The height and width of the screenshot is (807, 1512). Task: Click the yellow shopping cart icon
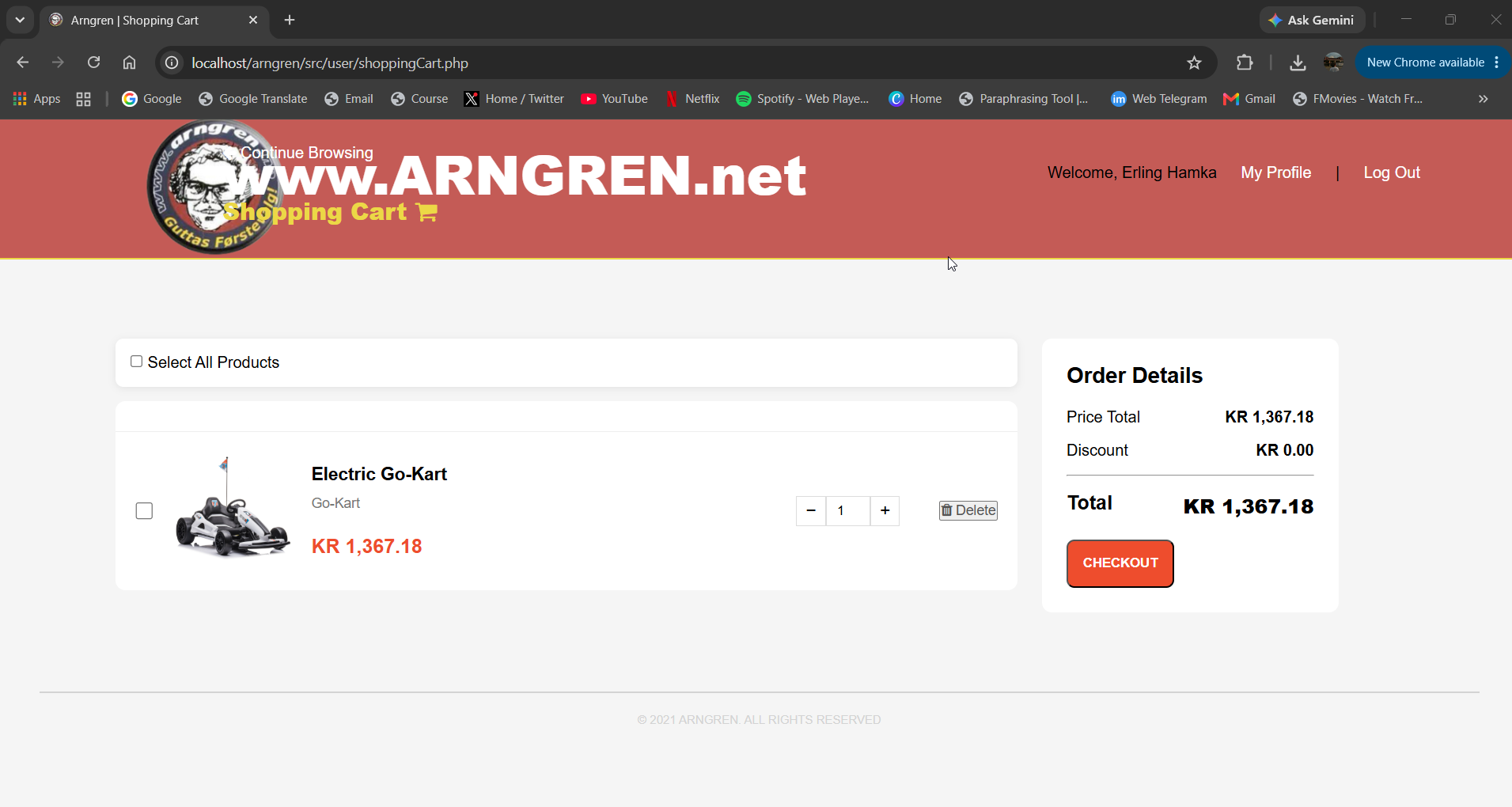click(426, 212)
